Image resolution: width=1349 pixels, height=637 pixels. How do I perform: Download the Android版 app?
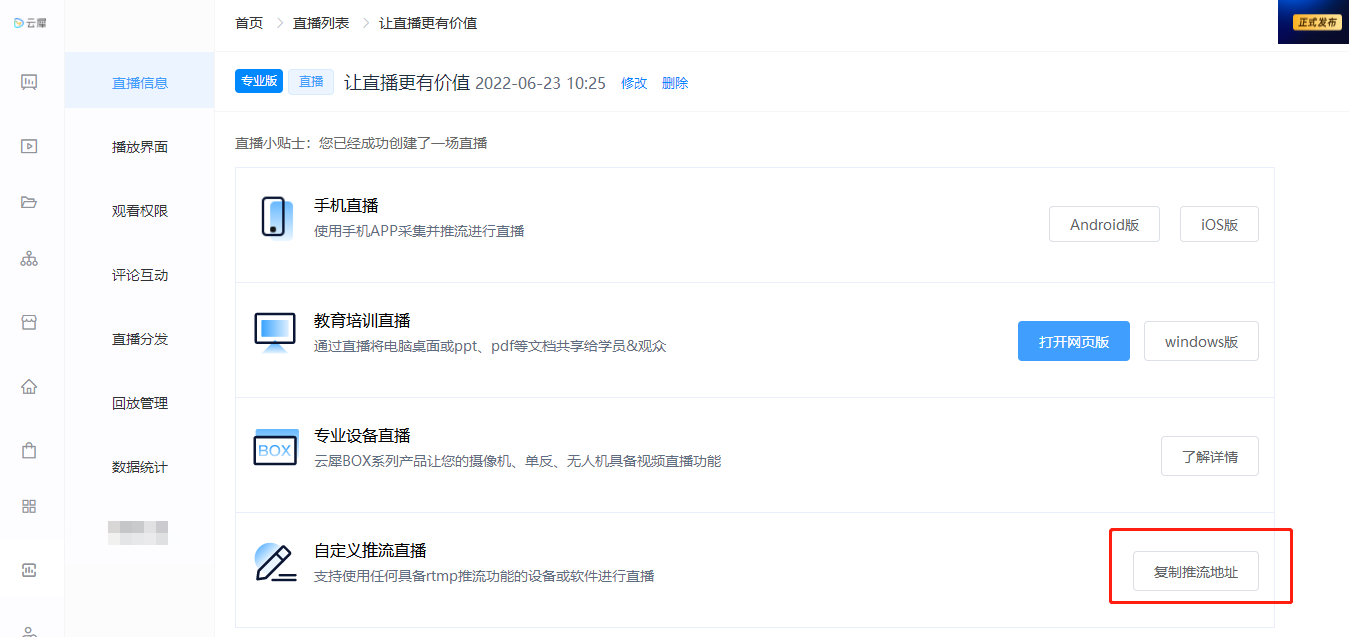click(1104, 224)
